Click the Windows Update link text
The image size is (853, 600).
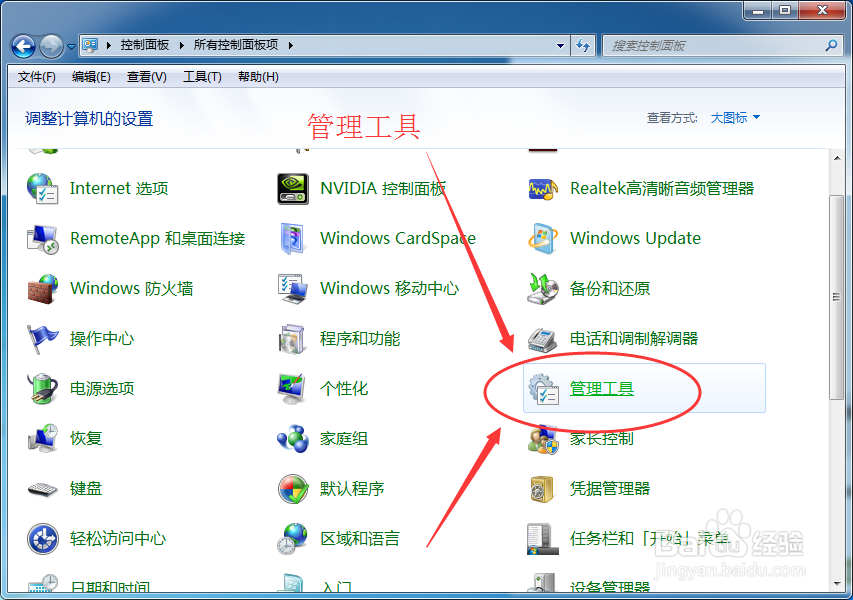coord(635,239)
